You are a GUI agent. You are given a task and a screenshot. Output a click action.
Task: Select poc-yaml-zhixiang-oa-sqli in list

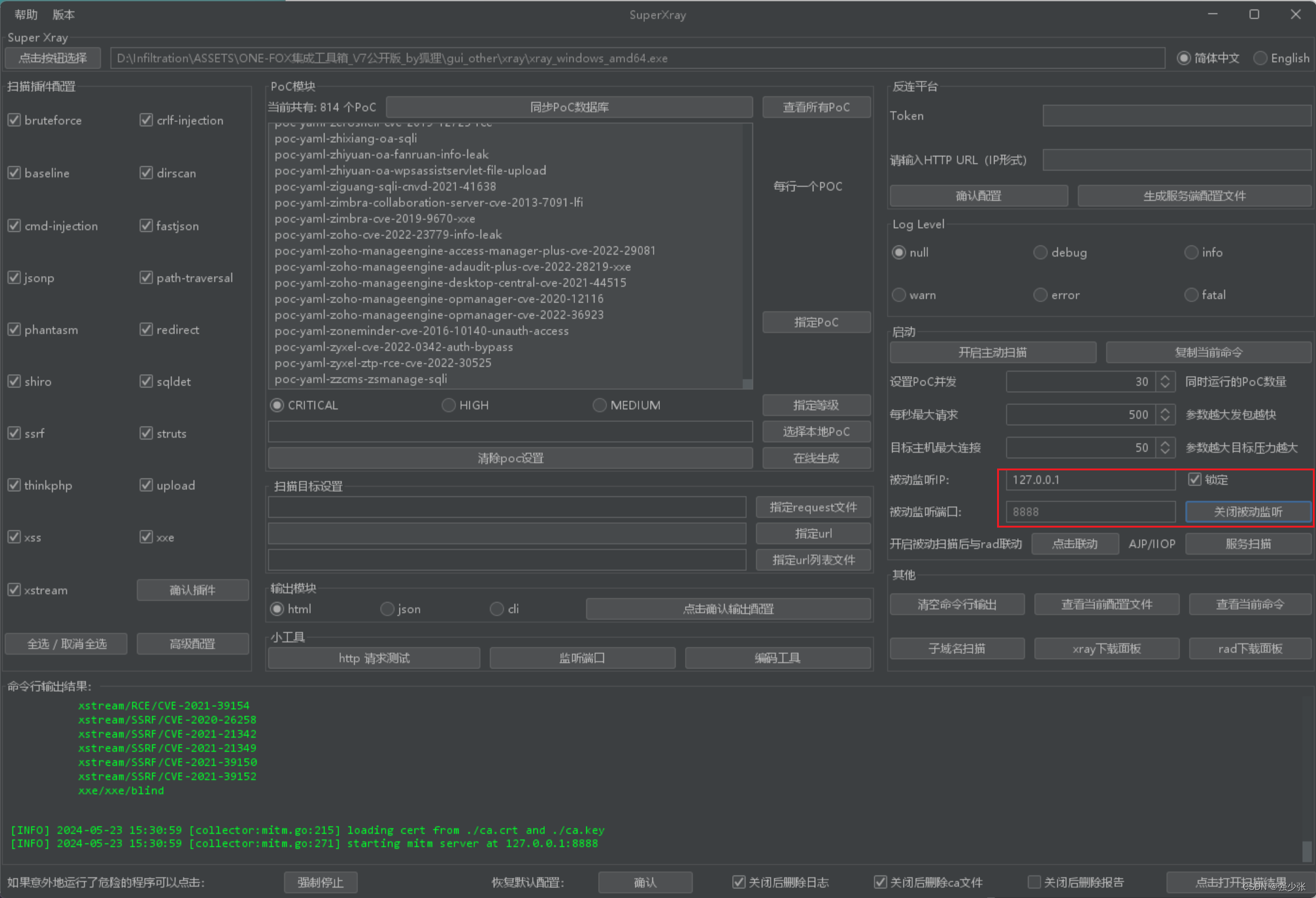point(346,138)
